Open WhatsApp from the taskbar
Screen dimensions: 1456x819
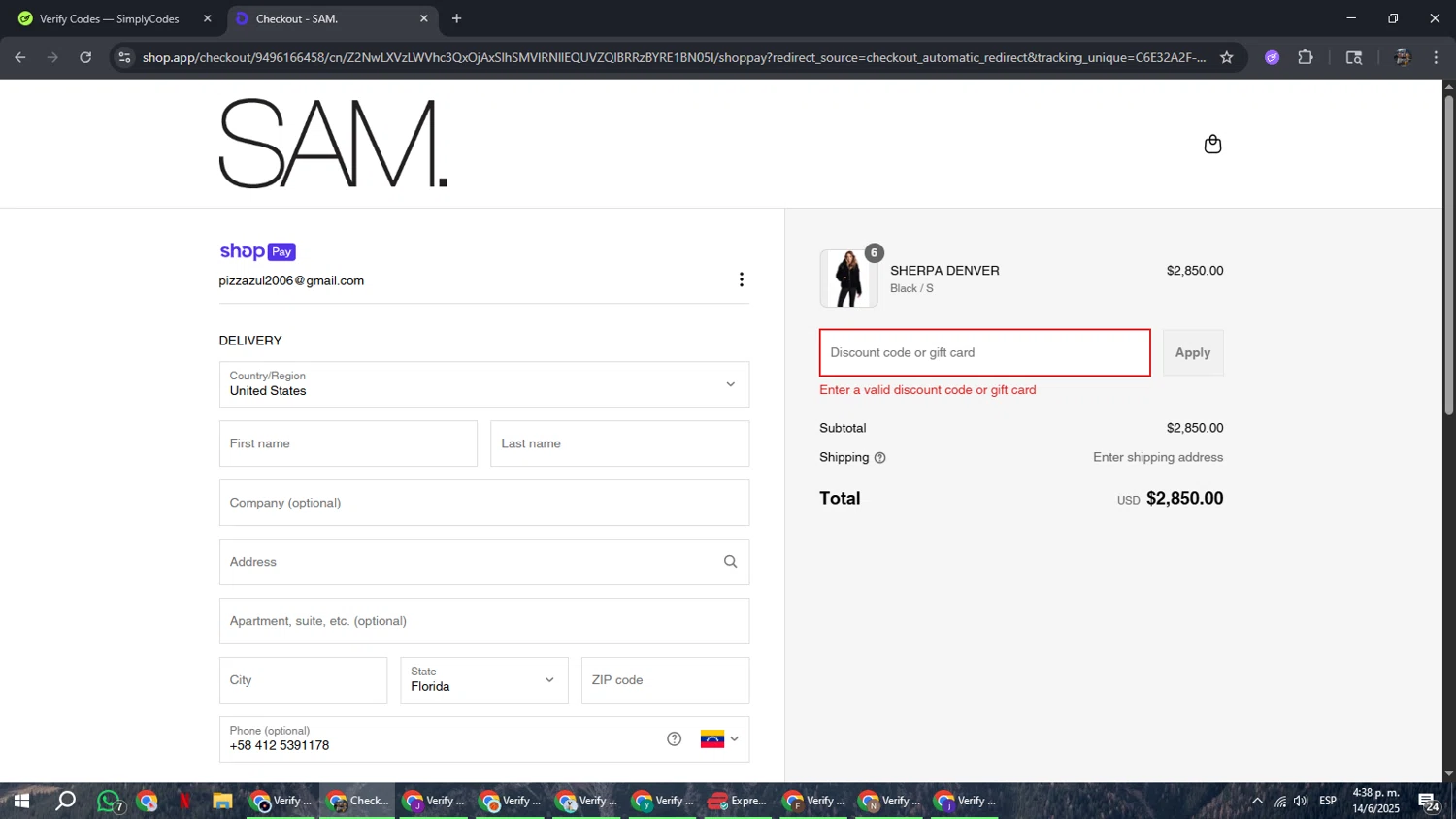pyautogui.click(x=109, y=801)
